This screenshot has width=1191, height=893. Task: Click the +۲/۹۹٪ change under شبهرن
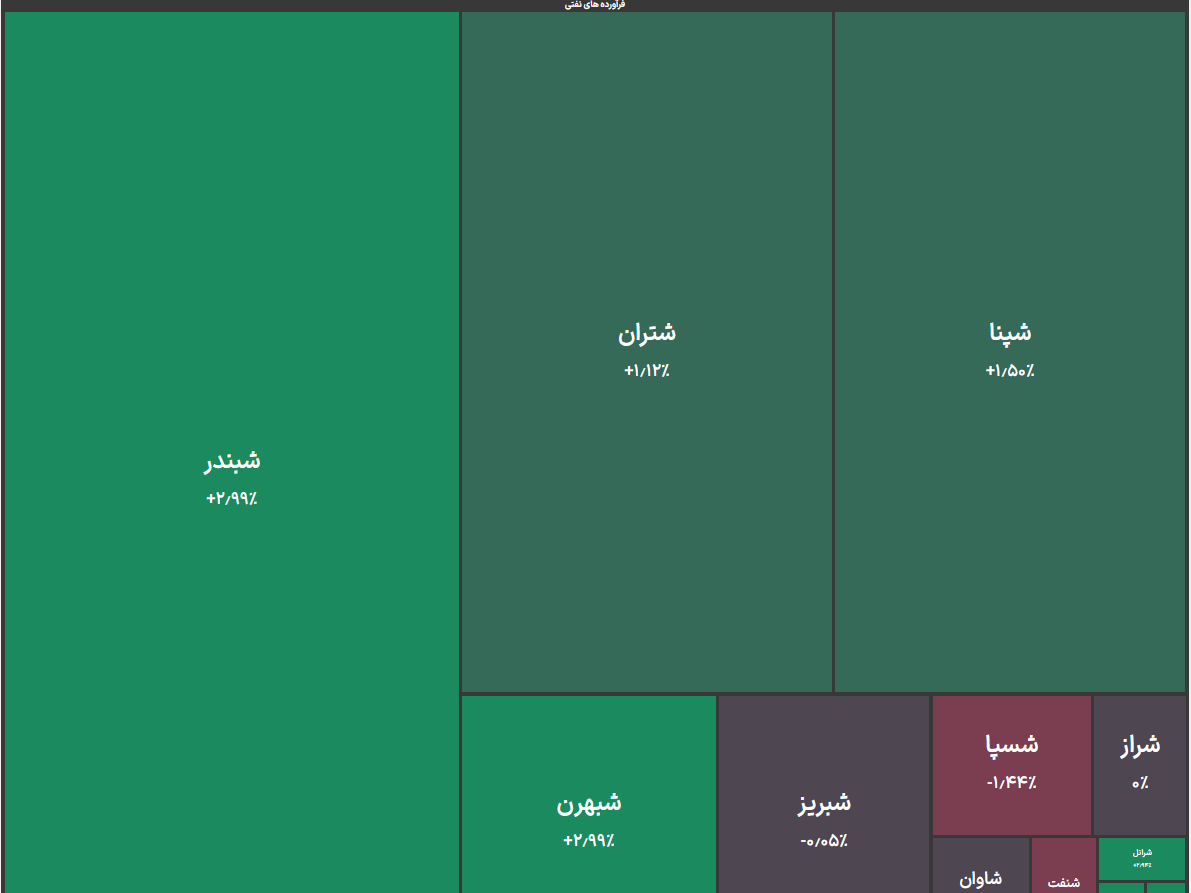(x=588, y=841)
